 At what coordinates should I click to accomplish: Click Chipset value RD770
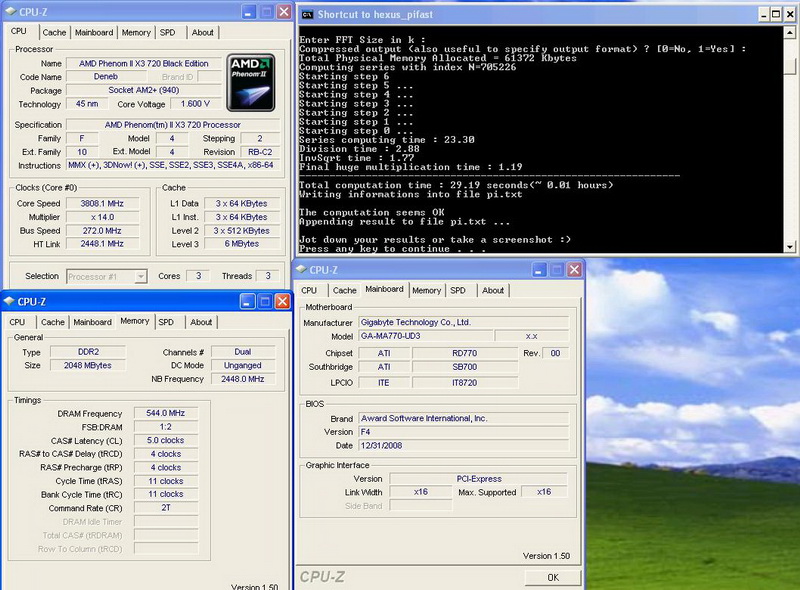(x=465, y=353)
